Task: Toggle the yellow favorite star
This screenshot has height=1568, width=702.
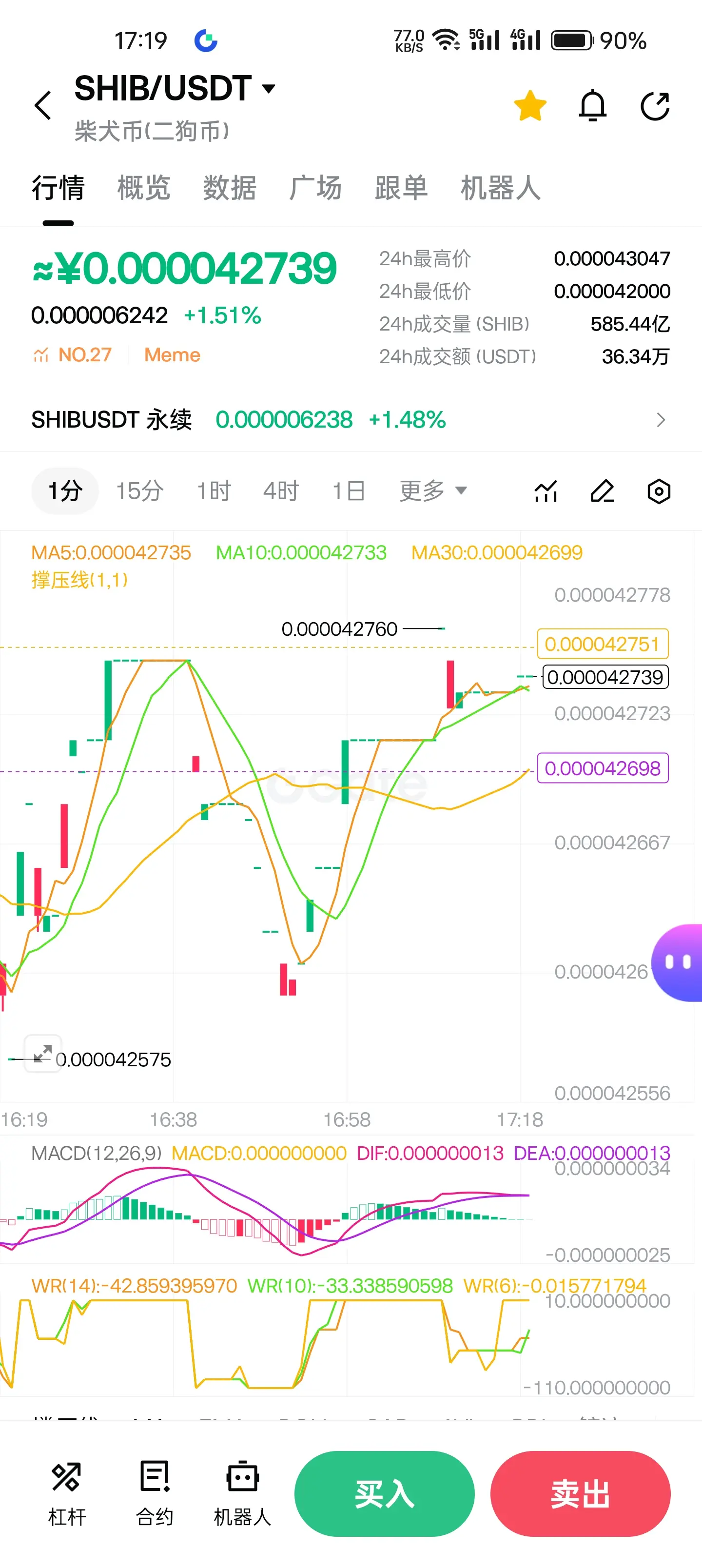Action: (530, 106)
